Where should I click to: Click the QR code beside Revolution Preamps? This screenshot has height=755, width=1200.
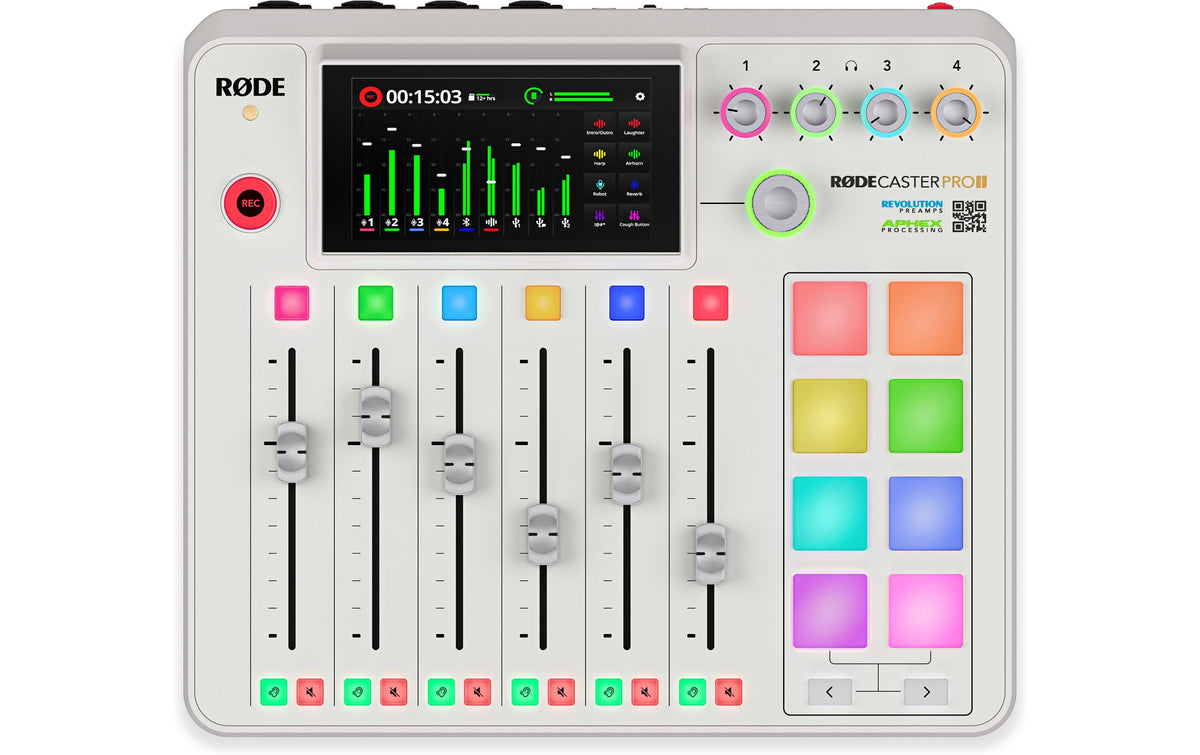coord(969,217)
